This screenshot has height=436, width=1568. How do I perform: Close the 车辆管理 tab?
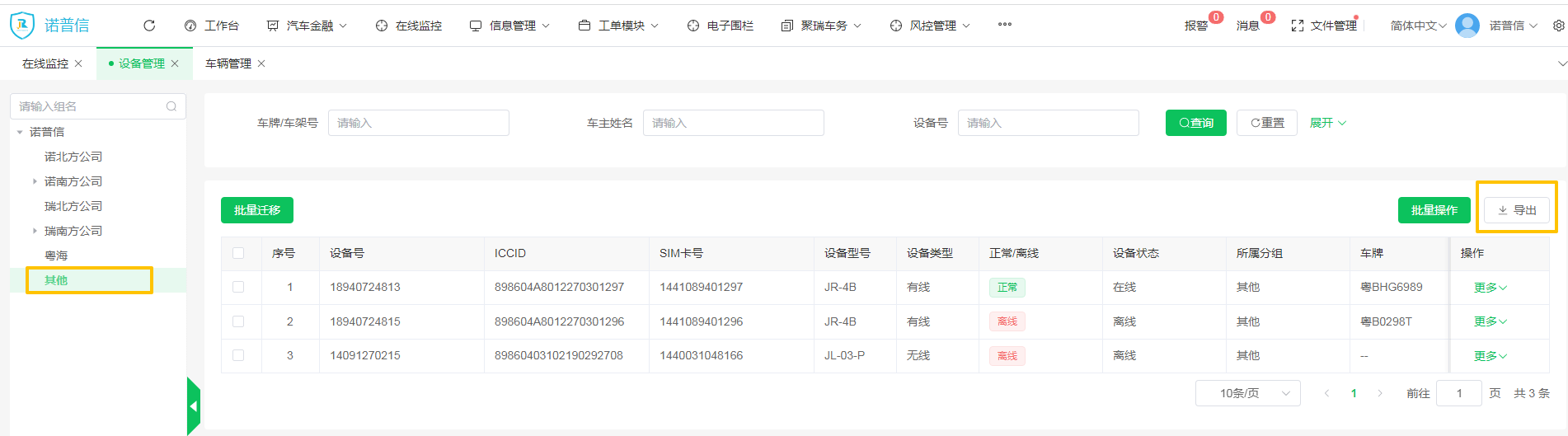point(261,63)
